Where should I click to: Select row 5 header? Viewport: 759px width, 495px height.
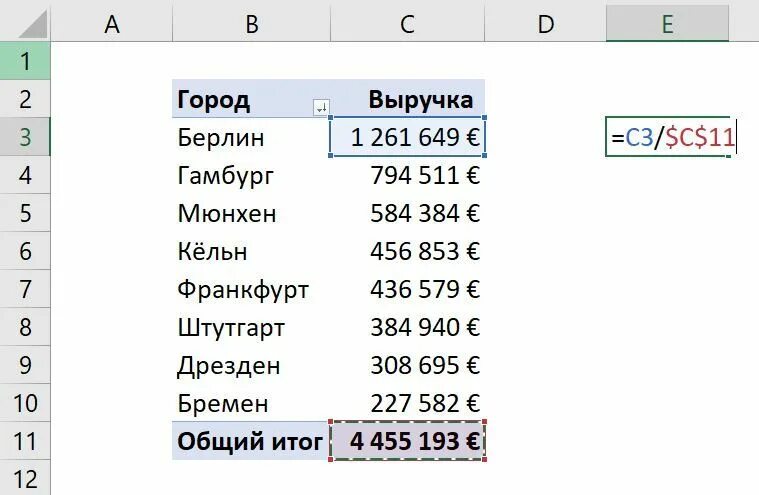tap(25, 213)
